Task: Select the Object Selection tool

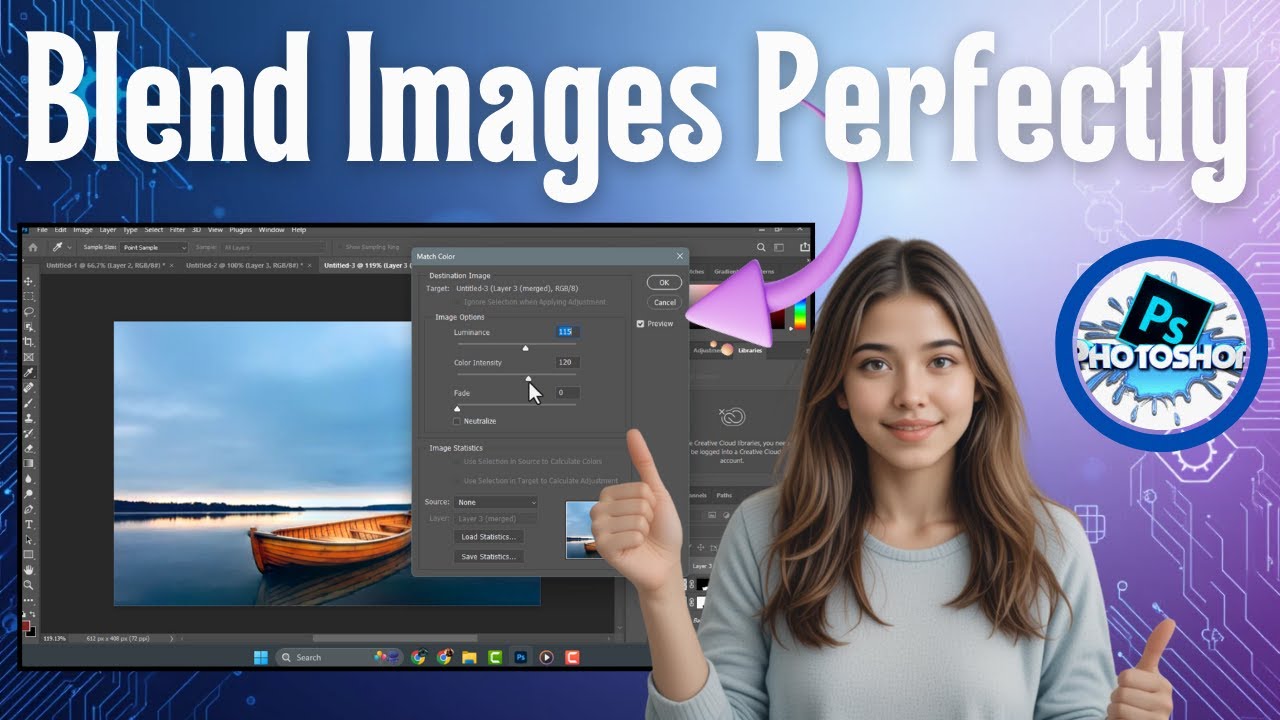Action: [29, 327]
